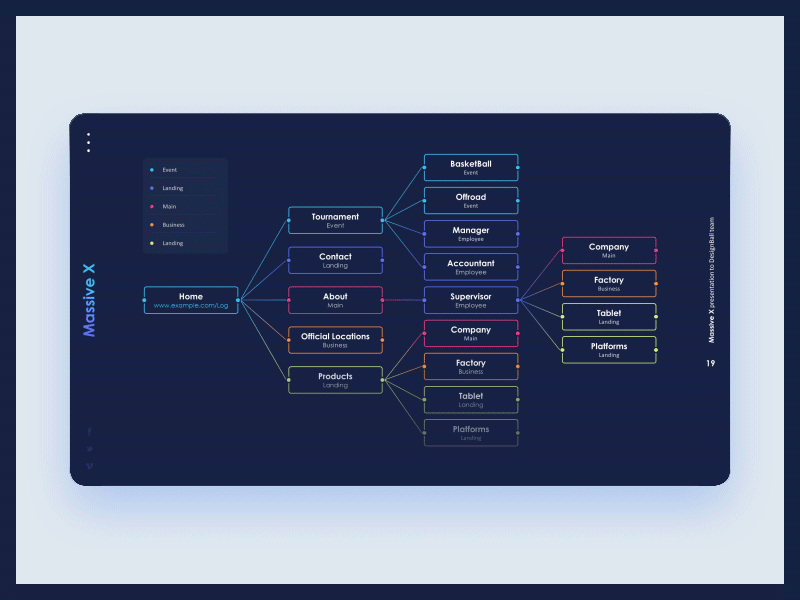Viewport: 800px width, 600px height.
Task: Click the blue Landing dot in the legend
Action: coord(151,188)
